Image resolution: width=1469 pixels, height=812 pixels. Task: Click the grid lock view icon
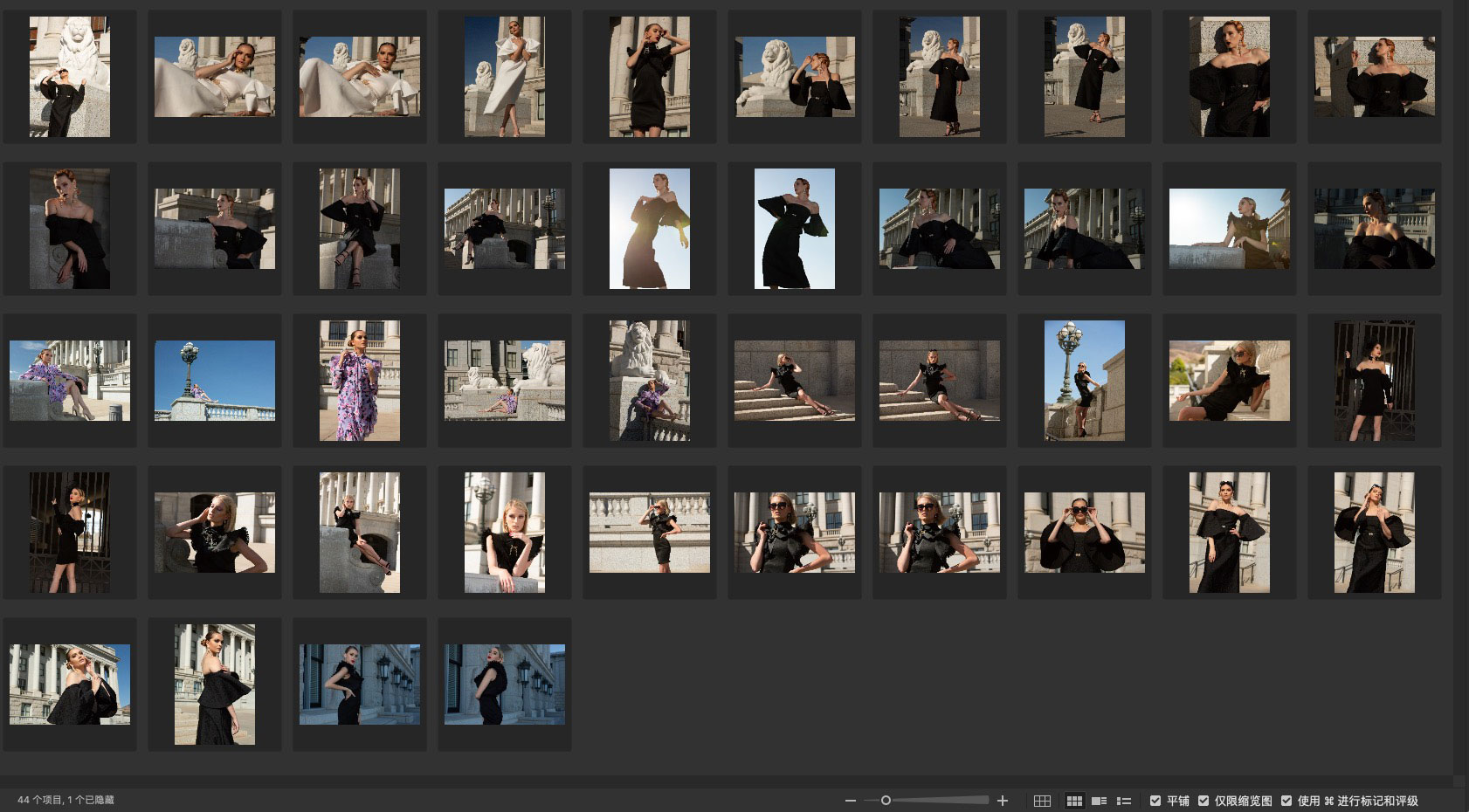click(x=1042, y=801)
